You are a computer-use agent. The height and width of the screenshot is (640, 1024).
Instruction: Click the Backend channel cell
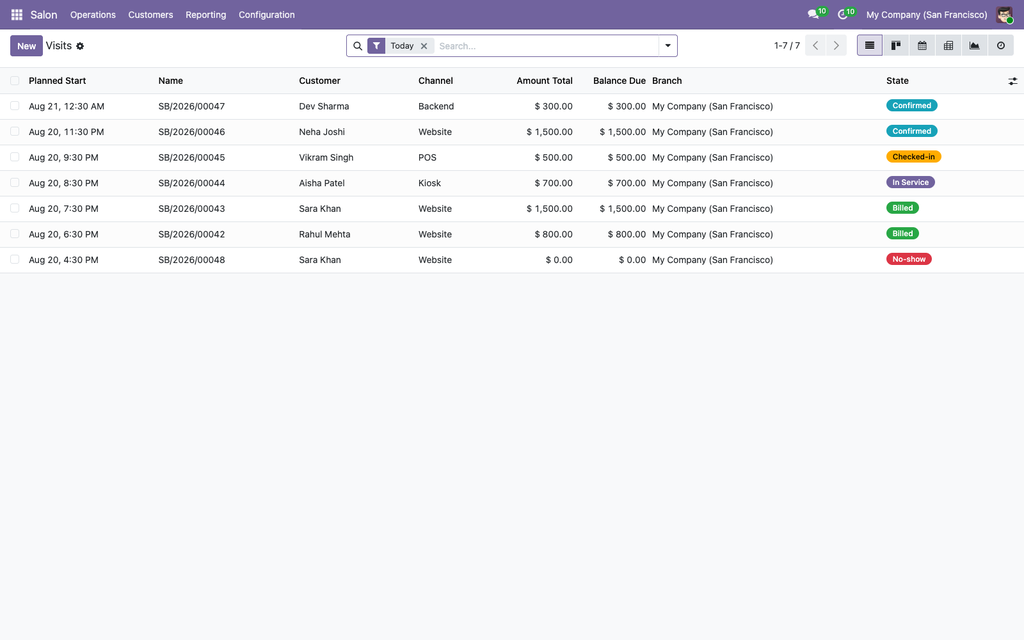[436, 106]
